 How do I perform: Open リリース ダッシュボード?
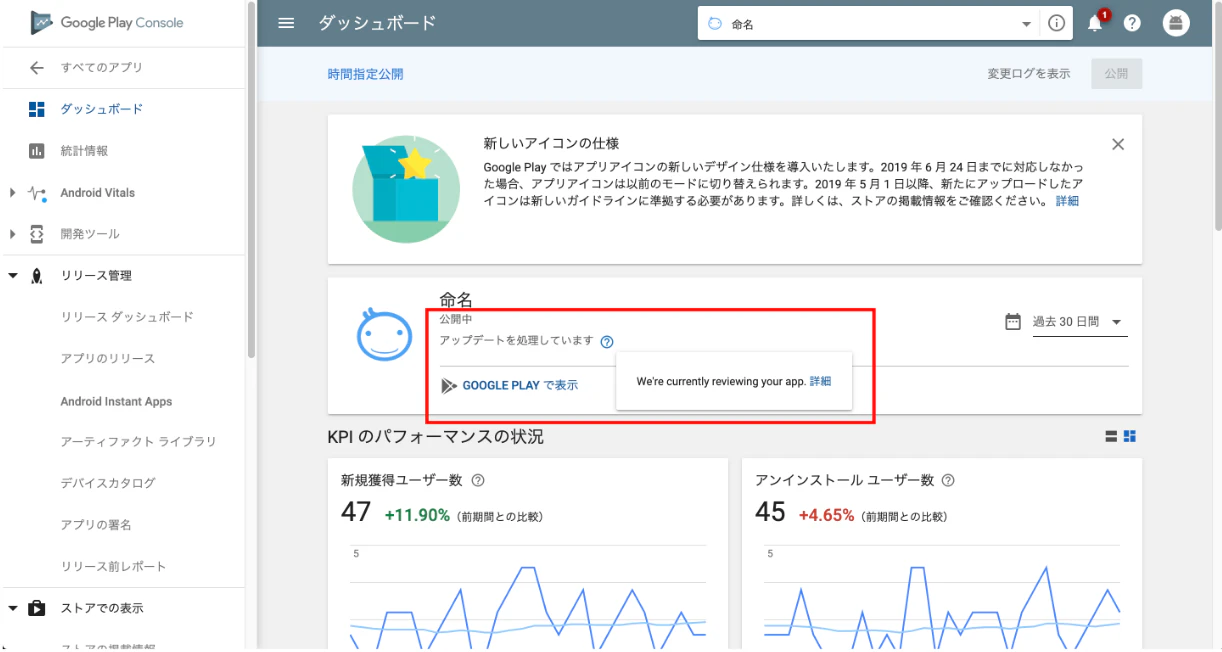tap(127, 317)
